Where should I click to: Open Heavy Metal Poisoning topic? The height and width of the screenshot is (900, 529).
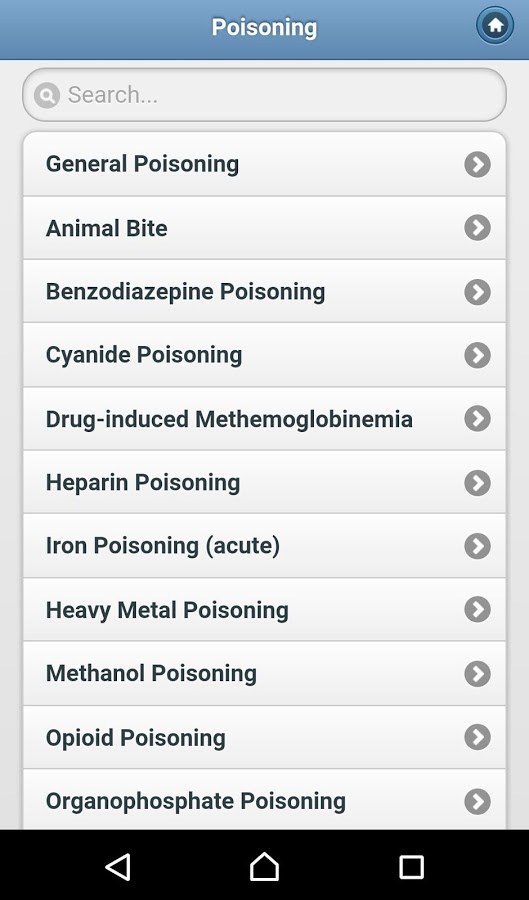[x=264, y=610]
